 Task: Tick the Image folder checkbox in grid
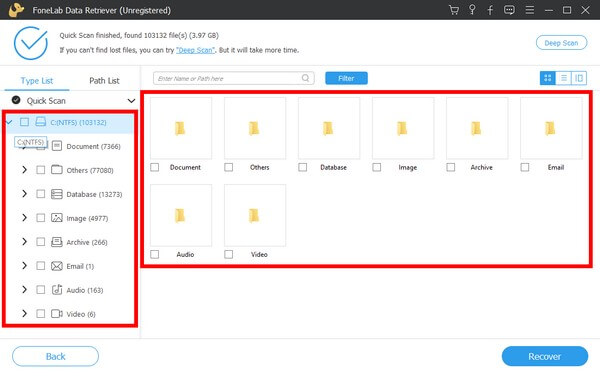click(x=377, y=167)
